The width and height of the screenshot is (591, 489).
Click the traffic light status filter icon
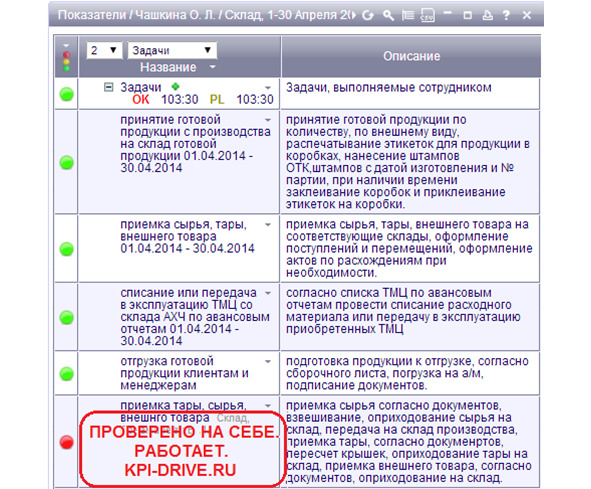tap(66, 57)
